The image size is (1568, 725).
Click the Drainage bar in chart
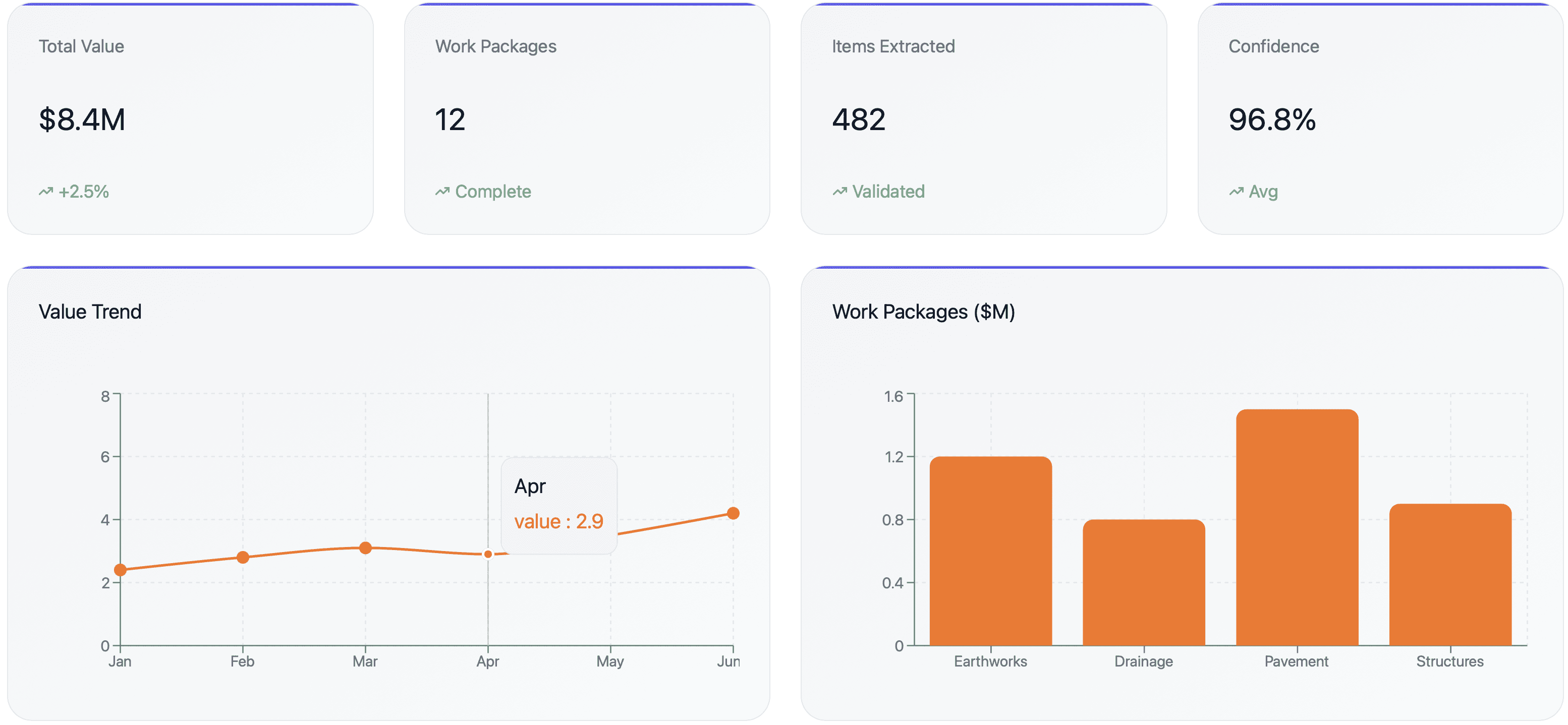click(x=1143, y=582)
